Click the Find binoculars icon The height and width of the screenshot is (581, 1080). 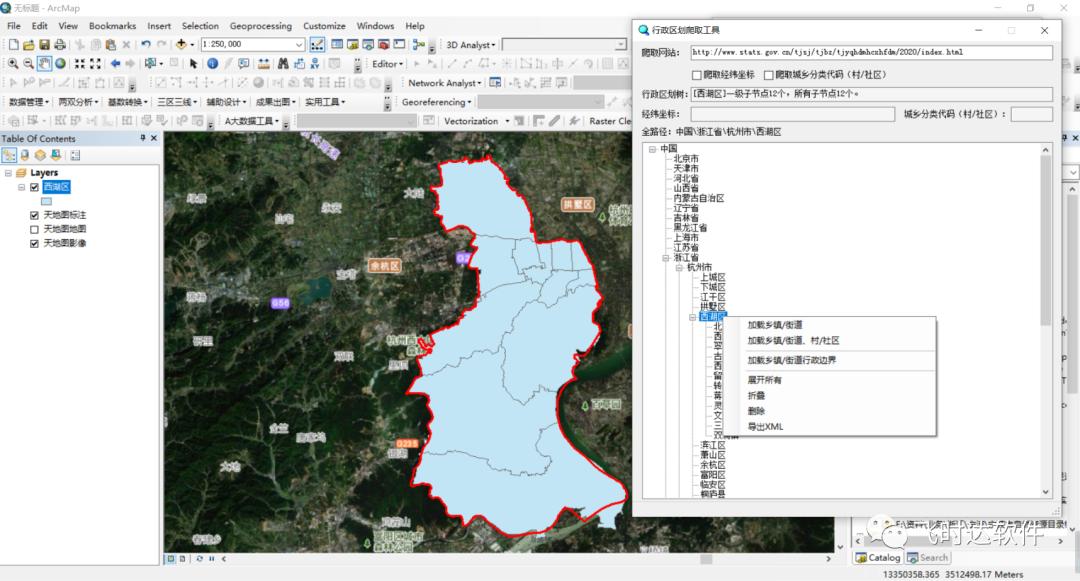click(x=282, y=64)
